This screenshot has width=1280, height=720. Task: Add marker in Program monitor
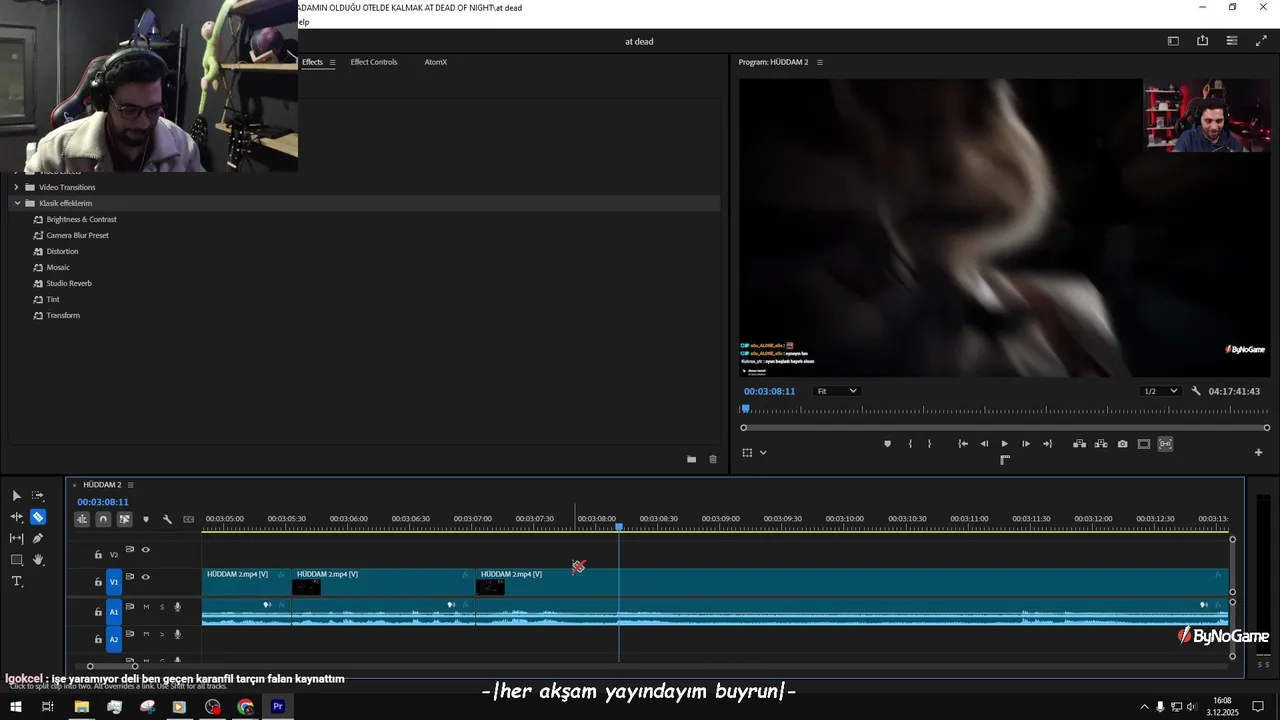tap(887, 444)
